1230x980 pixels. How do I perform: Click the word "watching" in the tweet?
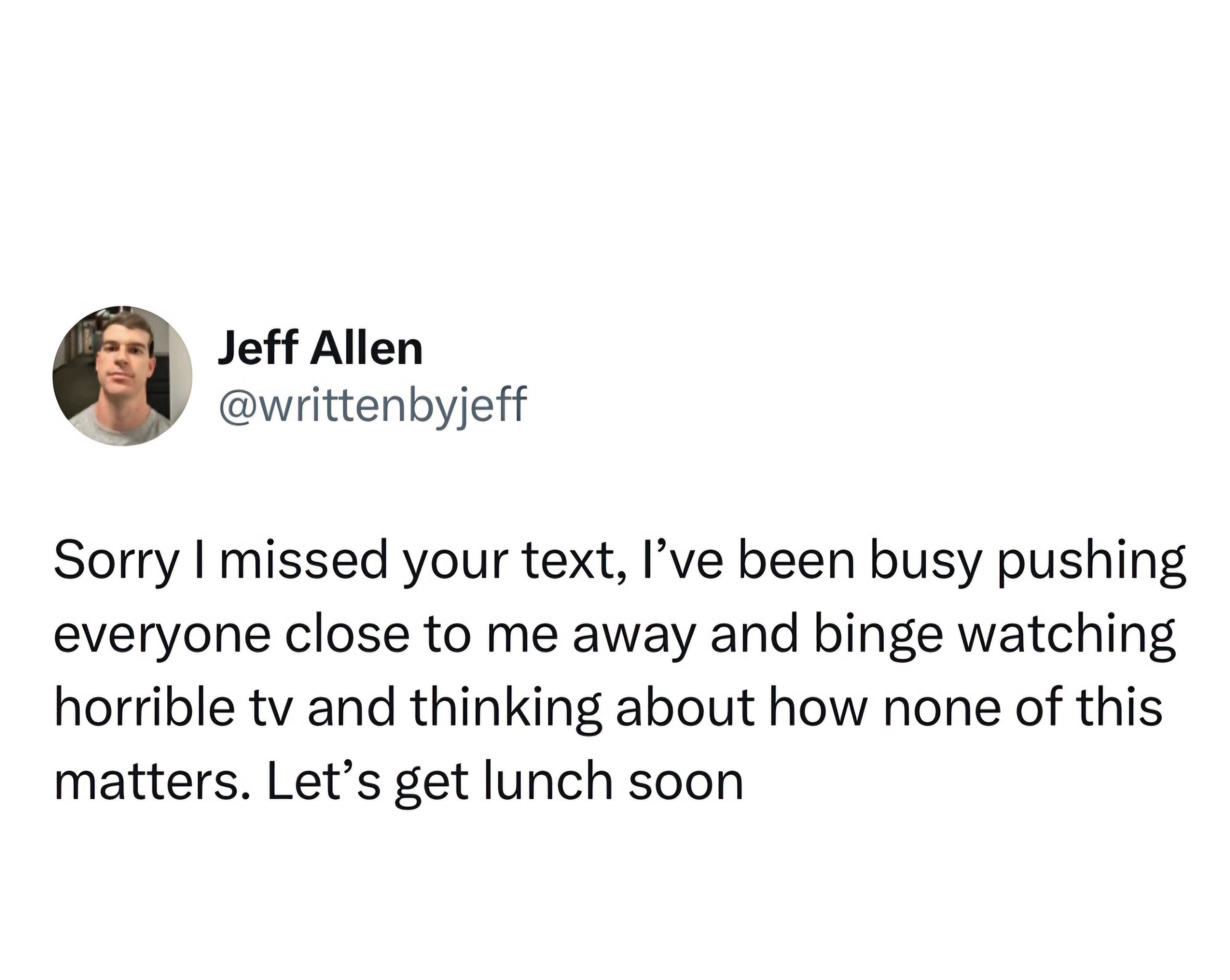[x=1067, y=636]
